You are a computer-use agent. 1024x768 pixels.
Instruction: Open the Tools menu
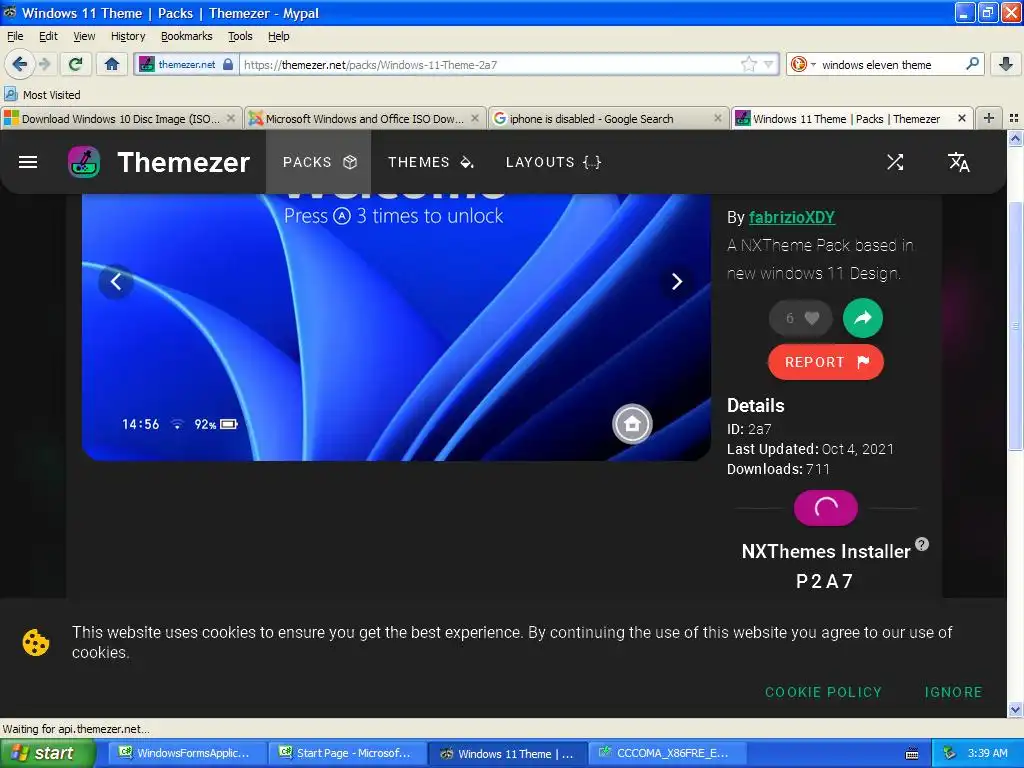[240, 36]
